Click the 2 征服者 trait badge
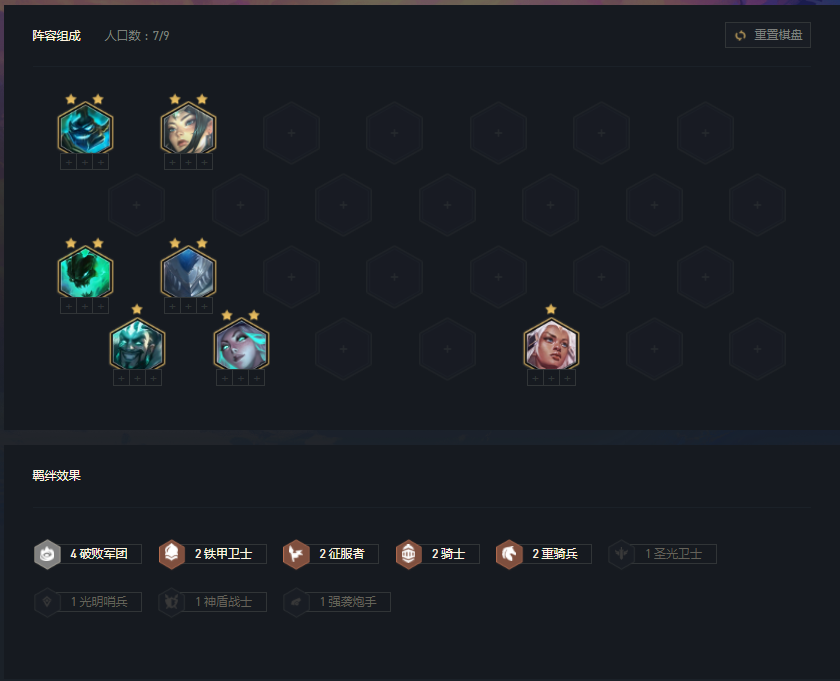 tap(331, 554)
